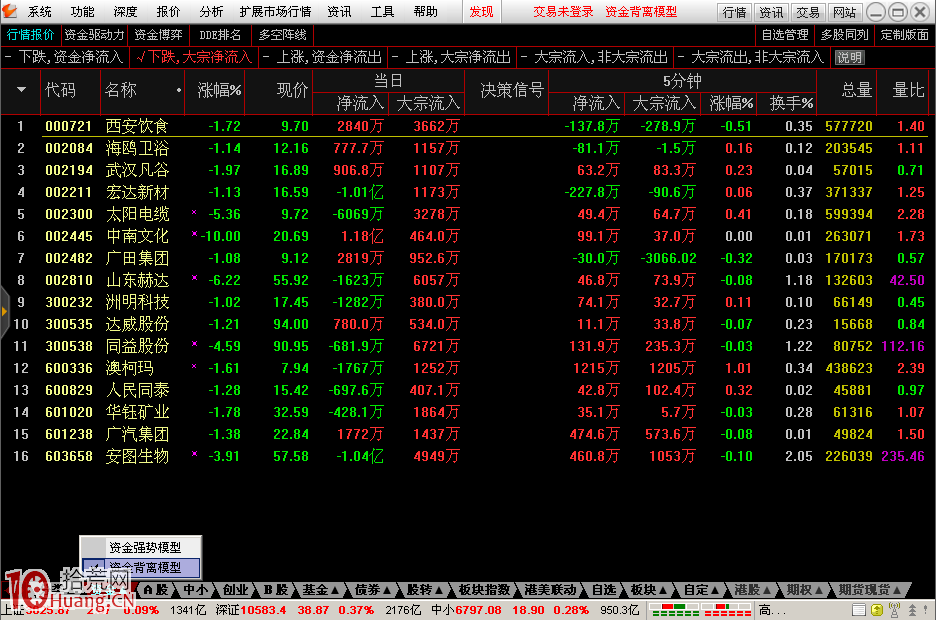Open the 分析 menu
This screenshot has width=936, height=620.
tap(211, 11)
